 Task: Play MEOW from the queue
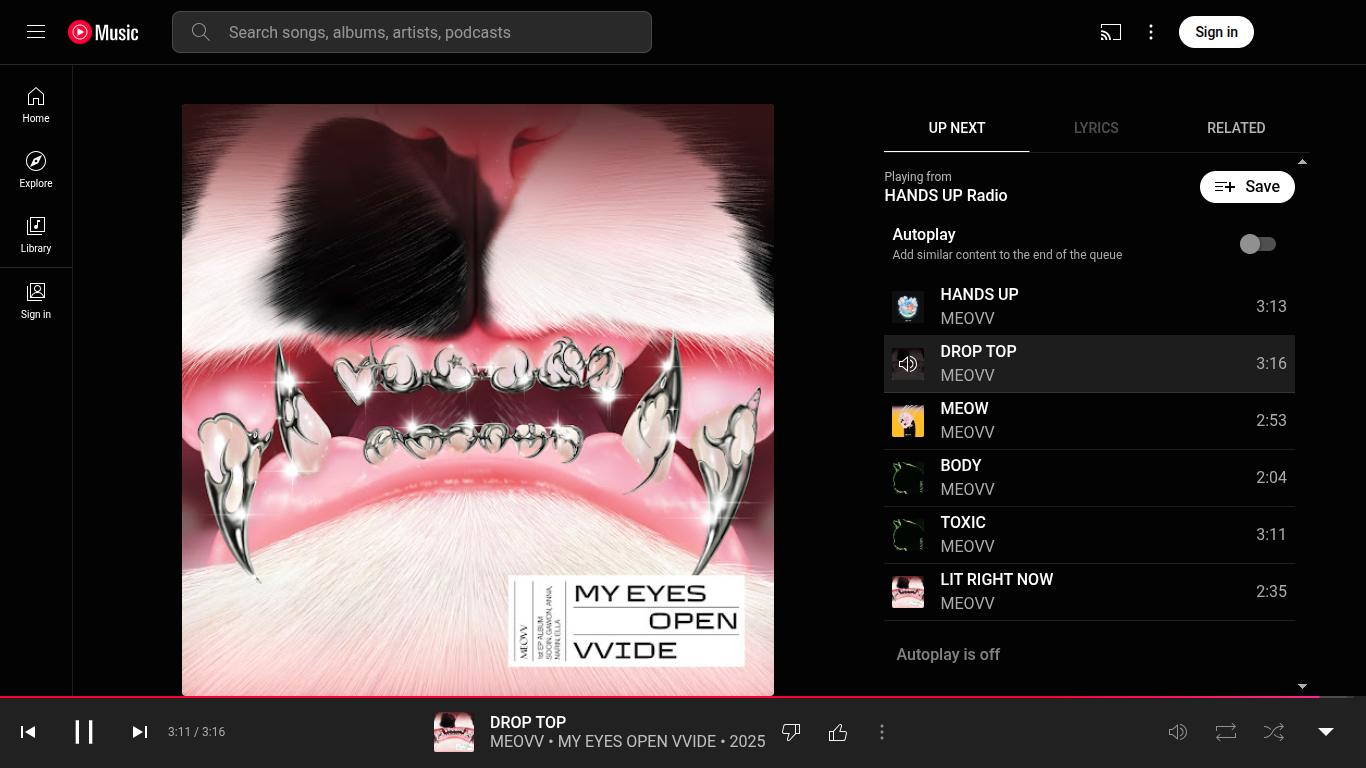coord(1089,421)
